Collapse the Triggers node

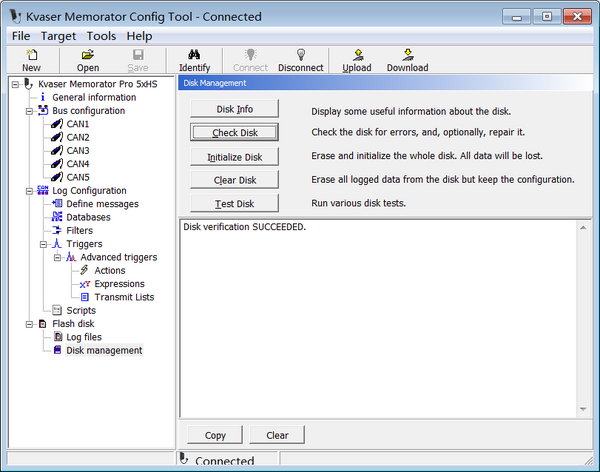43,244
